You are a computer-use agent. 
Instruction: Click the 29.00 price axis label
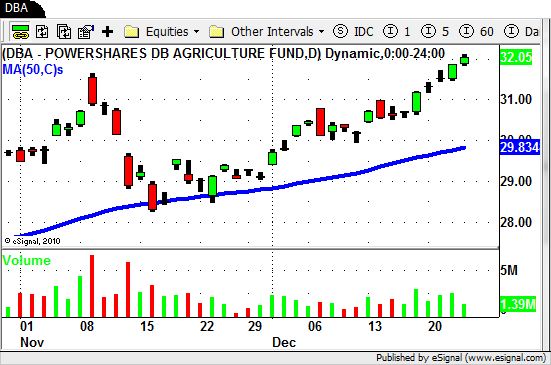pos(516,181)
